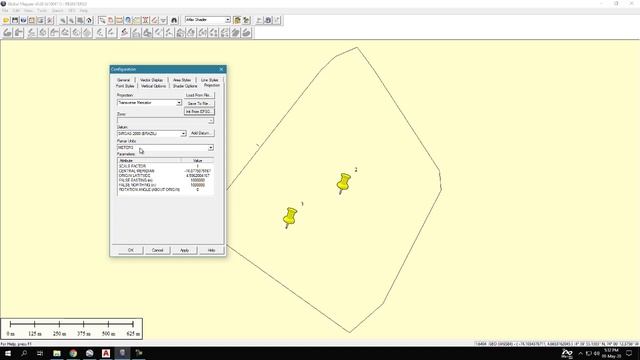Screen dimensions: 640x360
Task: Open the Tools menu
Action: click(42, 10)
